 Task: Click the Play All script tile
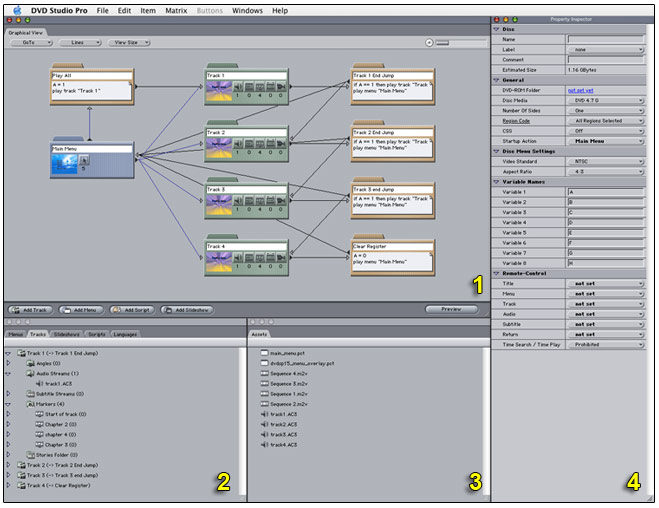click(x=91, y=86)
